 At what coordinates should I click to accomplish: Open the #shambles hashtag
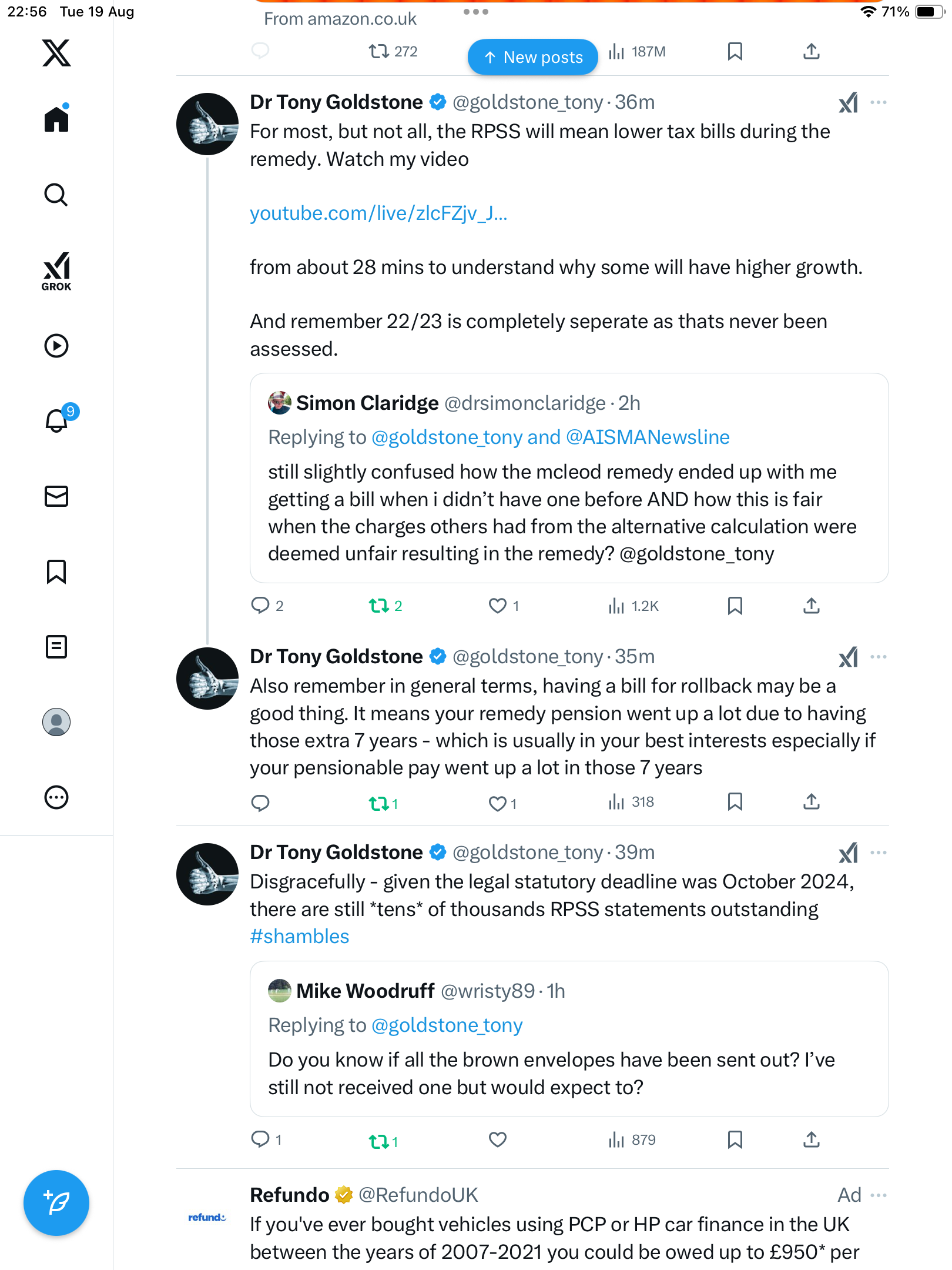(300, 937)
